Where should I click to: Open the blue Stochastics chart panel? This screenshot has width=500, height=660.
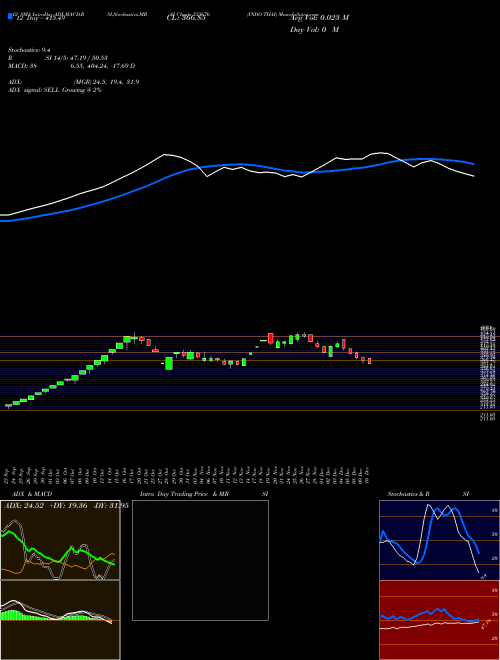tap(439, 540)
